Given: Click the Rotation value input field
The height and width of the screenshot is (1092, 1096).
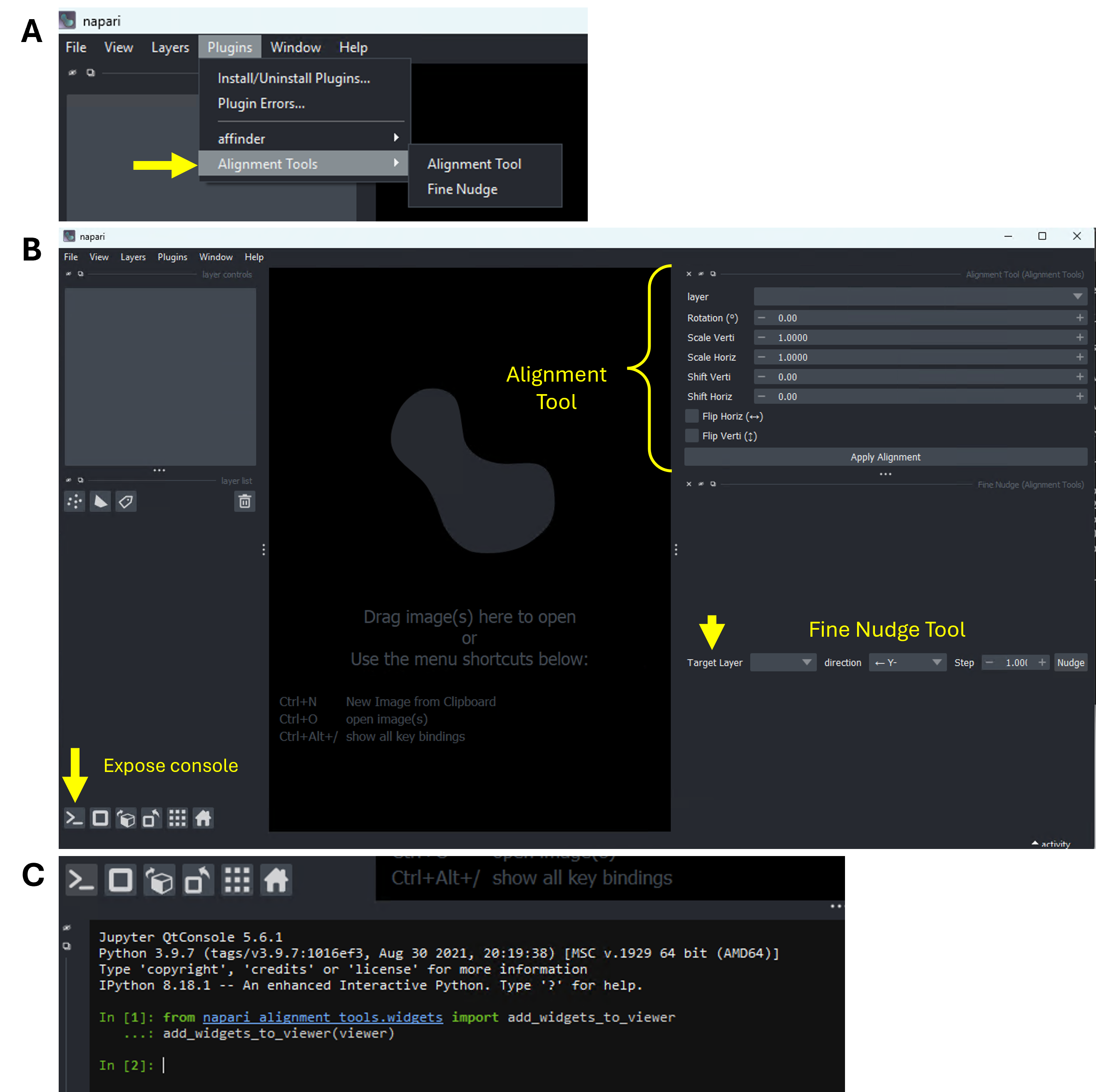Looking at the screenshot, I should coord(920,318).
